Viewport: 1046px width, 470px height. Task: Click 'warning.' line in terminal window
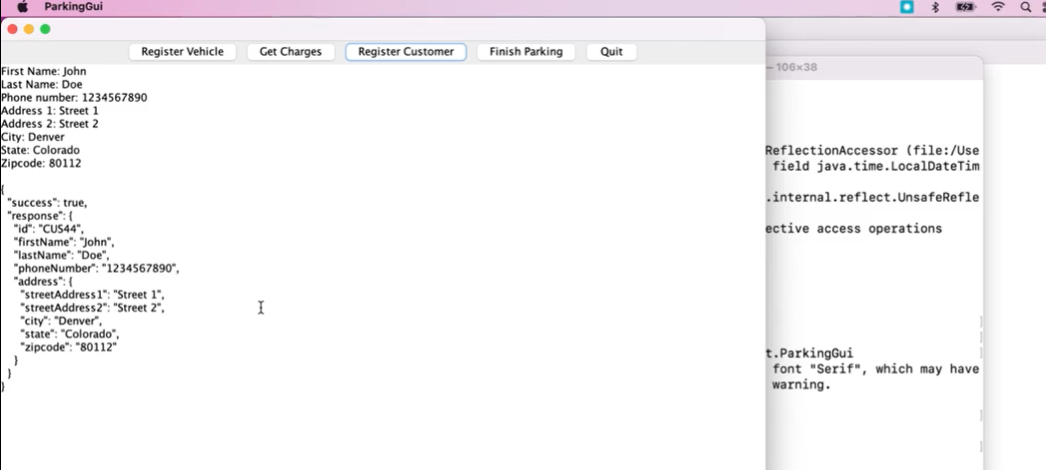click(x=801, y=385)
